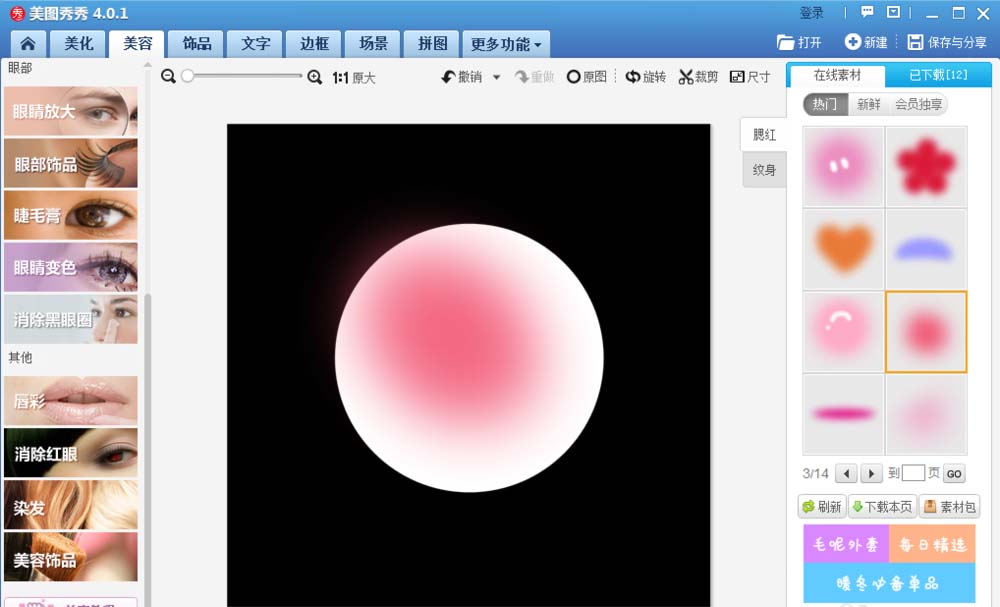The image size is (1000, 607).
Task: Open the 唇彩 lip gloss tool
Action: tap(71, 400)
